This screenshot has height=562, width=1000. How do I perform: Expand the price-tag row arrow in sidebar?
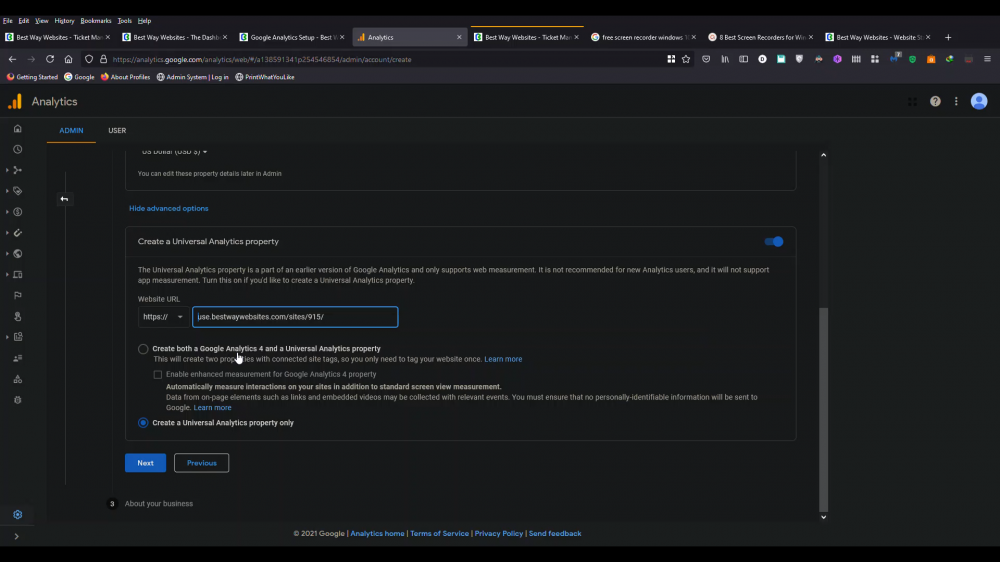pyautogui.click(x=7, y=191)
